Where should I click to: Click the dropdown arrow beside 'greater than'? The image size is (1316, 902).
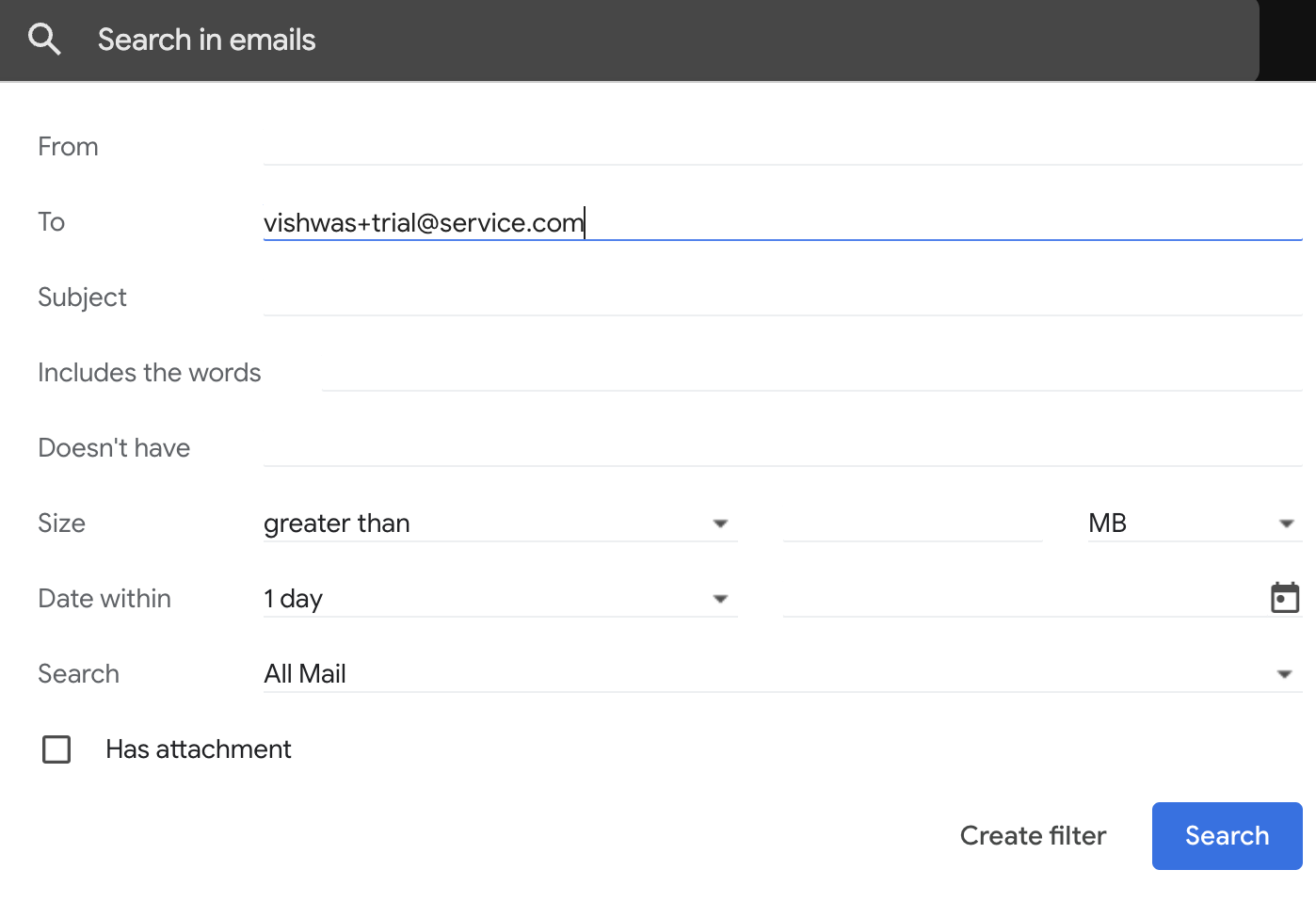pos(720,523)
